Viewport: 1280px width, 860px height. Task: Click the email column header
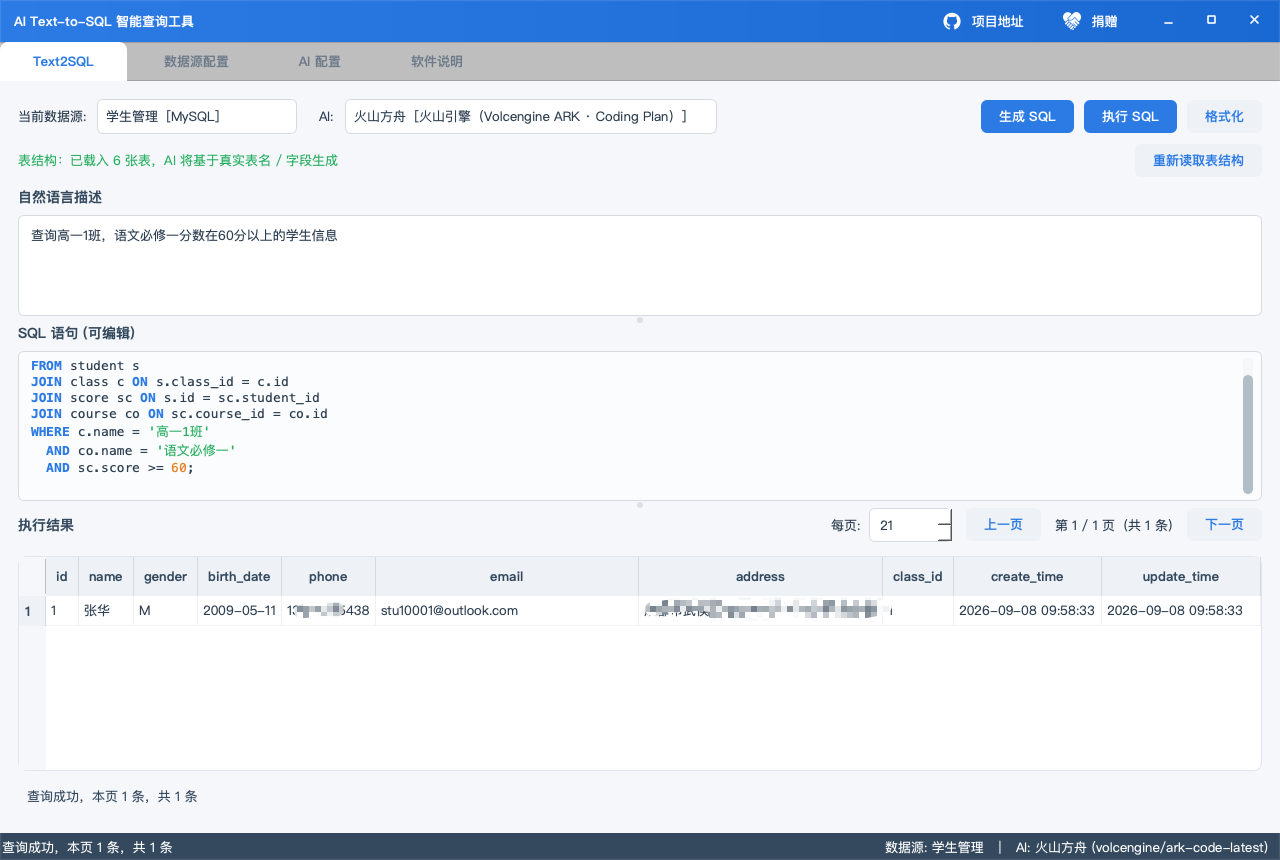click(507, 576)
